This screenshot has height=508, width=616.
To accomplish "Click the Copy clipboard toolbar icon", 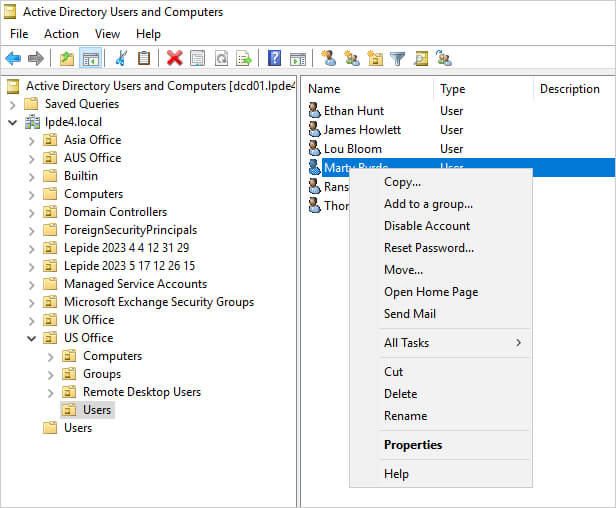I will point(144,59).
